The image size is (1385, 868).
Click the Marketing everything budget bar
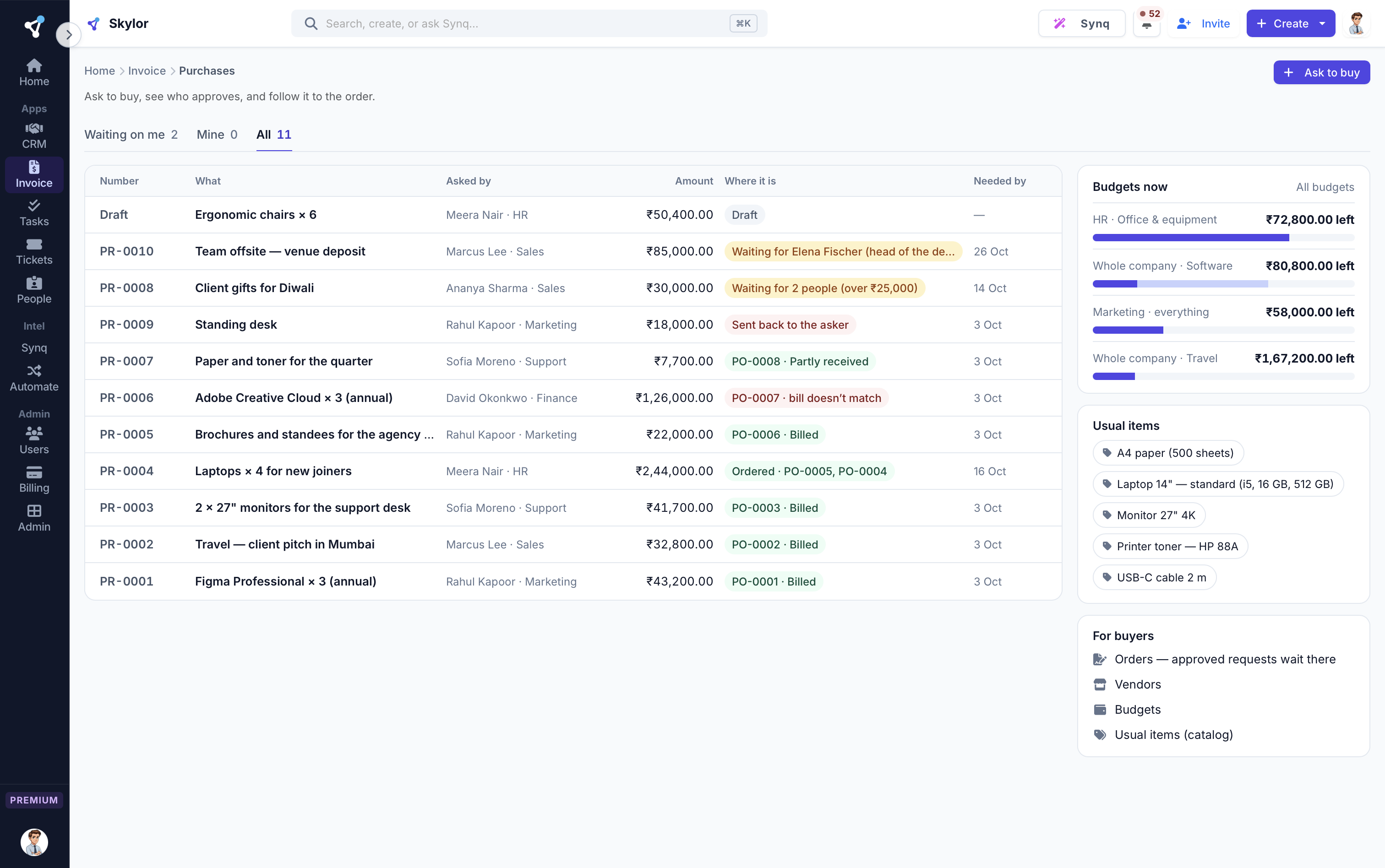[x=1223, y=330]
